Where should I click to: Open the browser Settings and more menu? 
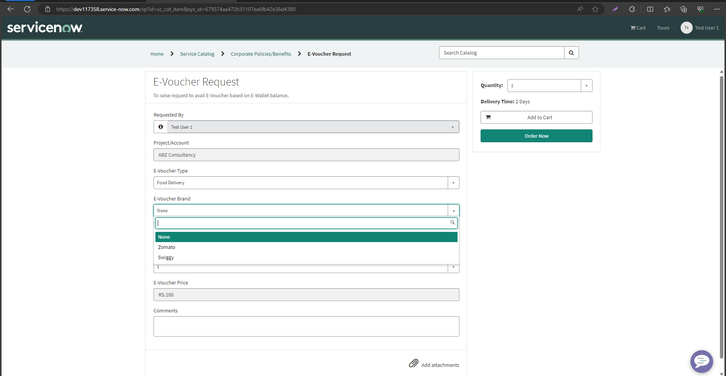tap(717, 9)
